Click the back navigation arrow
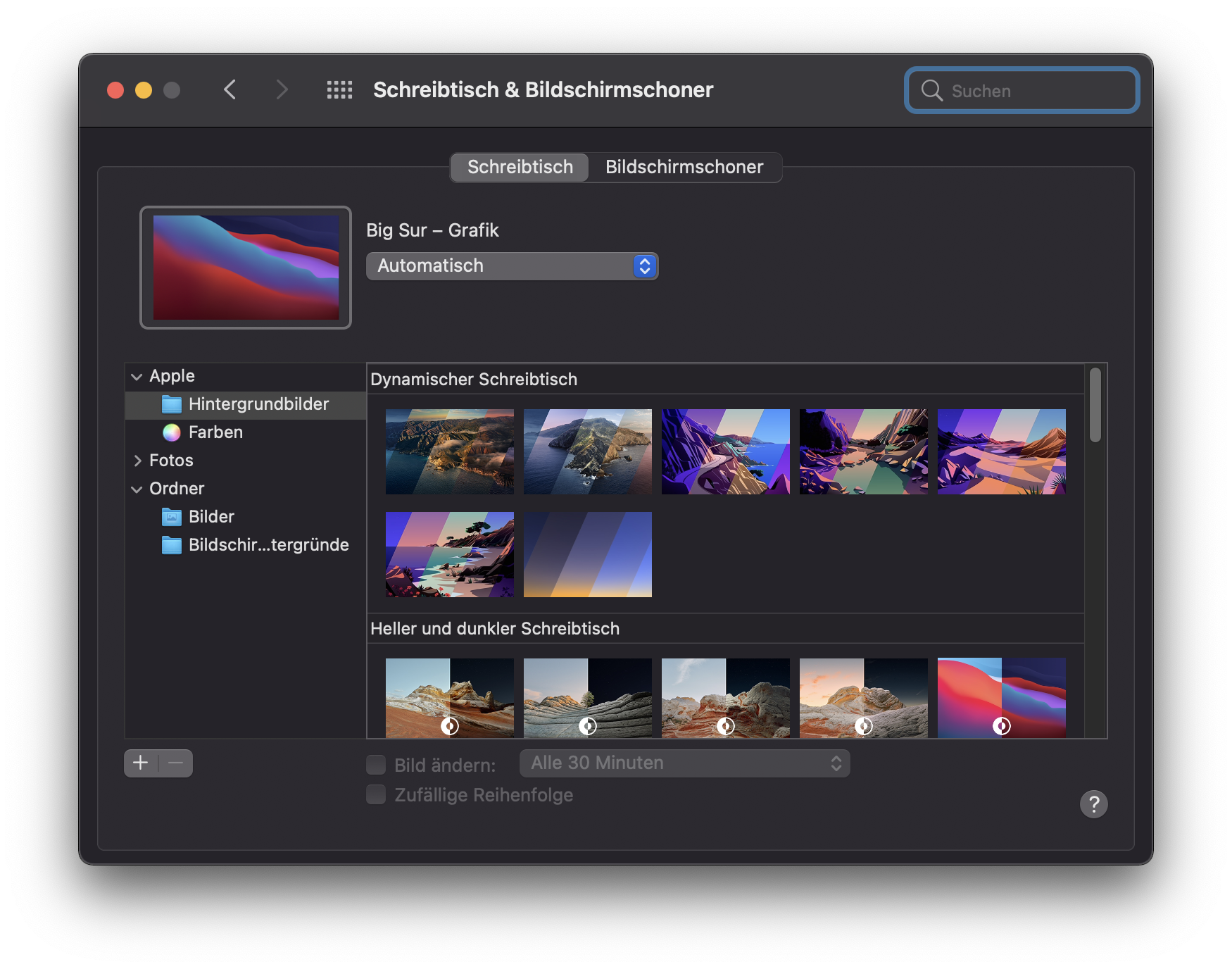The image size is (1232, 969). (230, 90)
